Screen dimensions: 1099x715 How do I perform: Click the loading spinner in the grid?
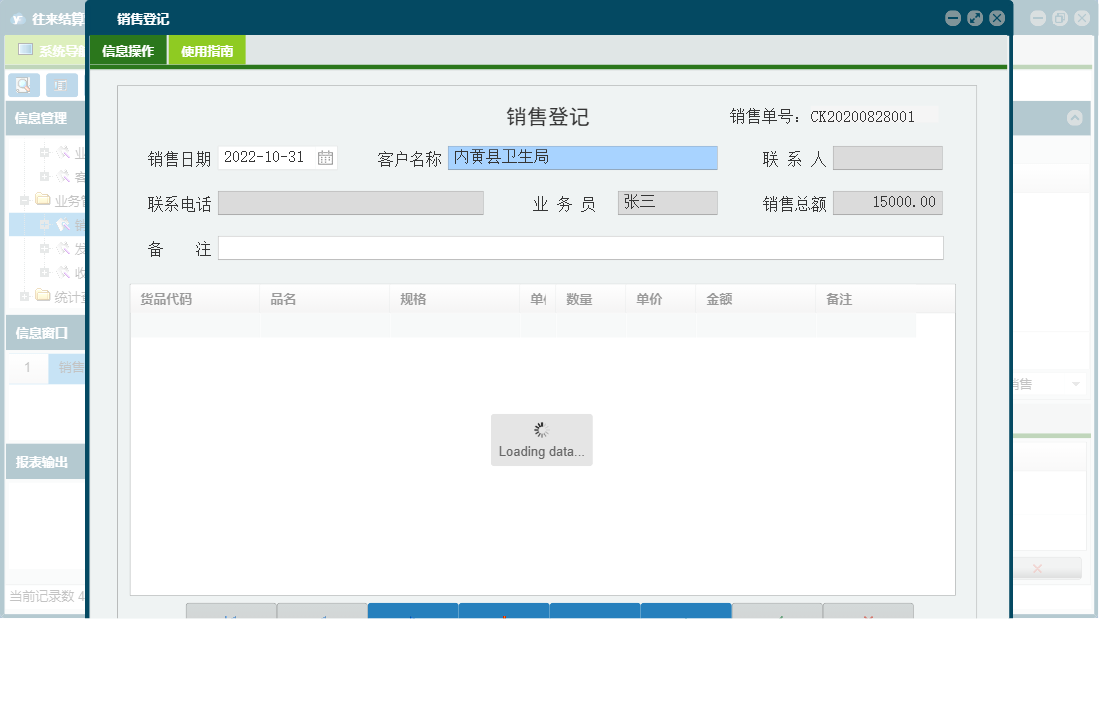pyautogui.click(x=541, y=428)
